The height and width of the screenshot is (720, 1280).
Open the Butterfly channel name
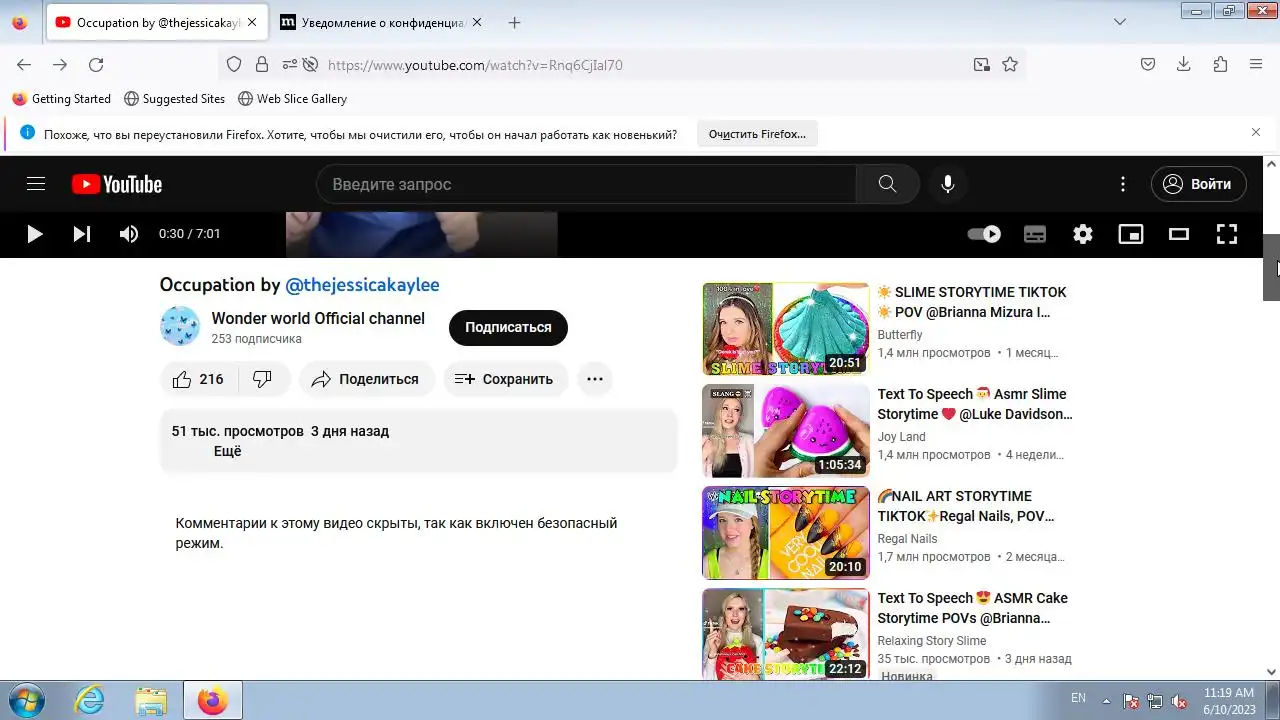click(x=900, y=335)
